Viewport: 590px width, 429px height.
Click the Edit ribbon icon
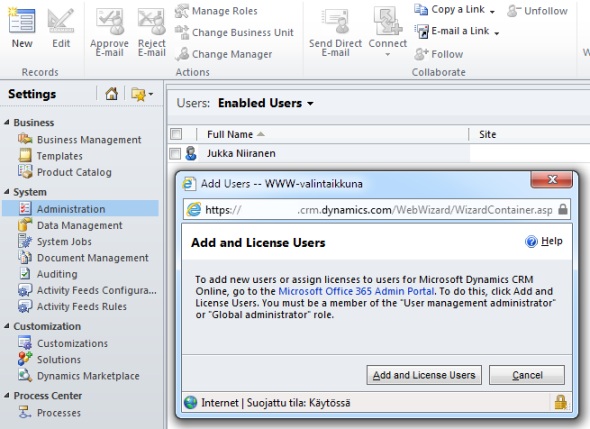tap(61, 21)
